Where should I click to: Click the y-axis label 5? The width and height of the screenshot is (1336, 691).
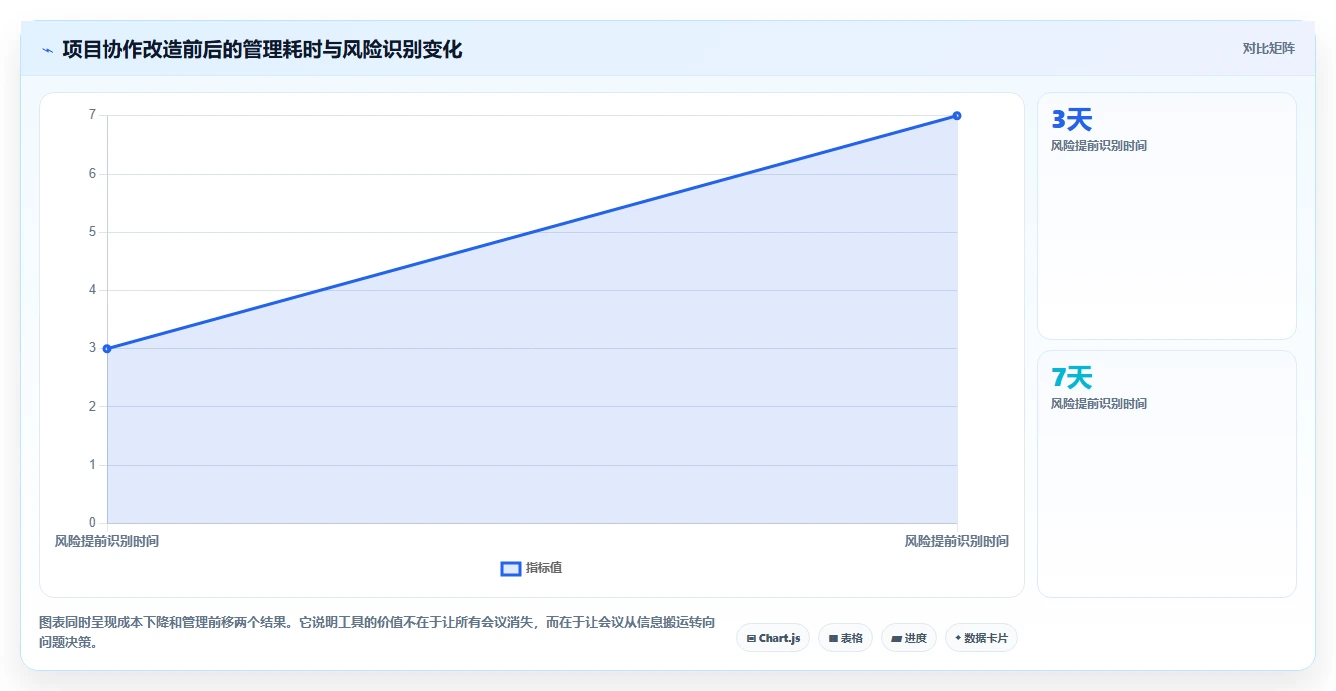click(x=92, y=232)
